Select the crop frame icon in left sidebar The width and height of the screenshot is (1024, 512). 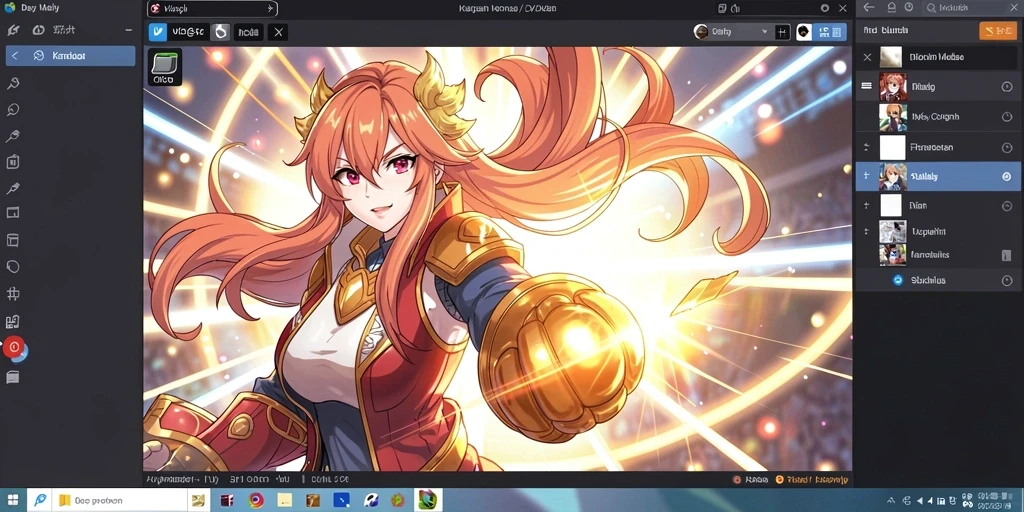click(x=12, y=214)
